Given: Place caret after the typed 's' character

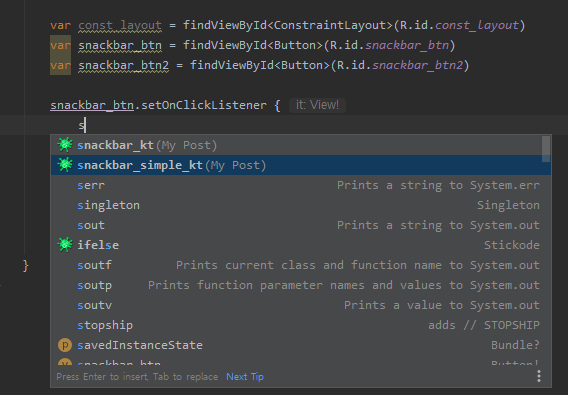Looking at the screenshot, I should (85, 125).
